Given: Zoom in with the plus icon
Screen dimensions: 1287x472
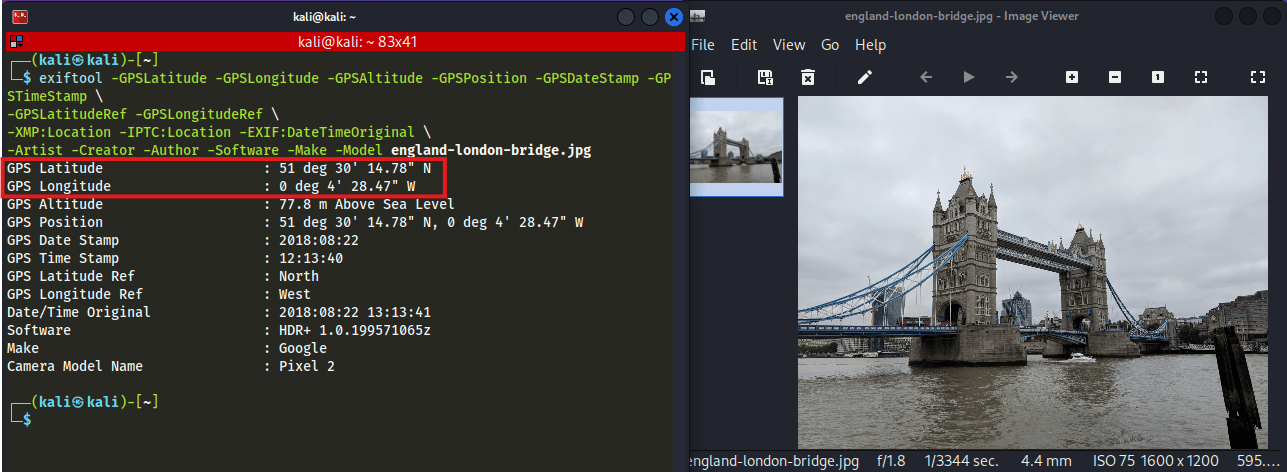Looking at the screenshot, I should pyautogui.click(x=1072, y=77).
